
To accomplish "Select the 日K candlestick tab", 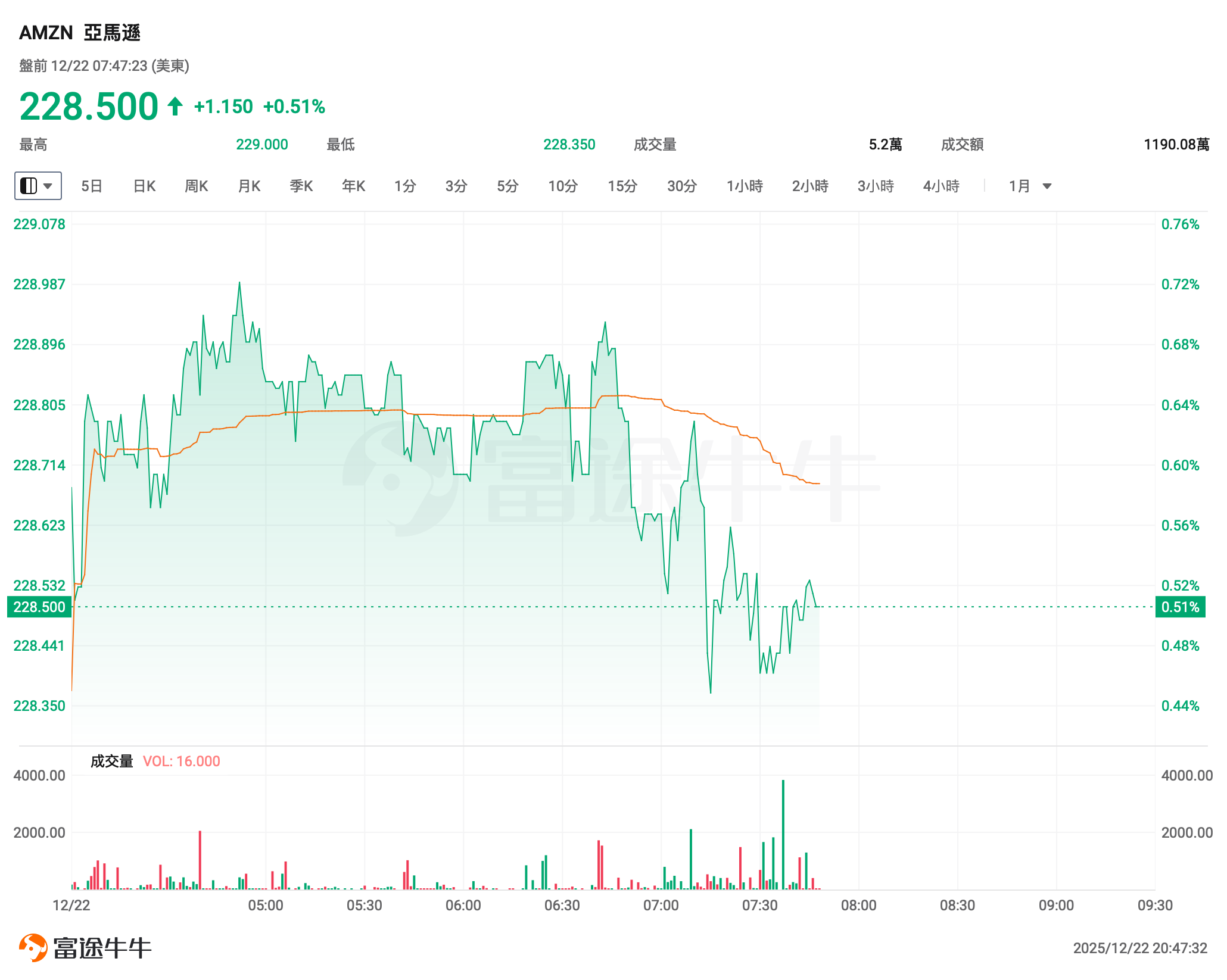I will [144, 186].
